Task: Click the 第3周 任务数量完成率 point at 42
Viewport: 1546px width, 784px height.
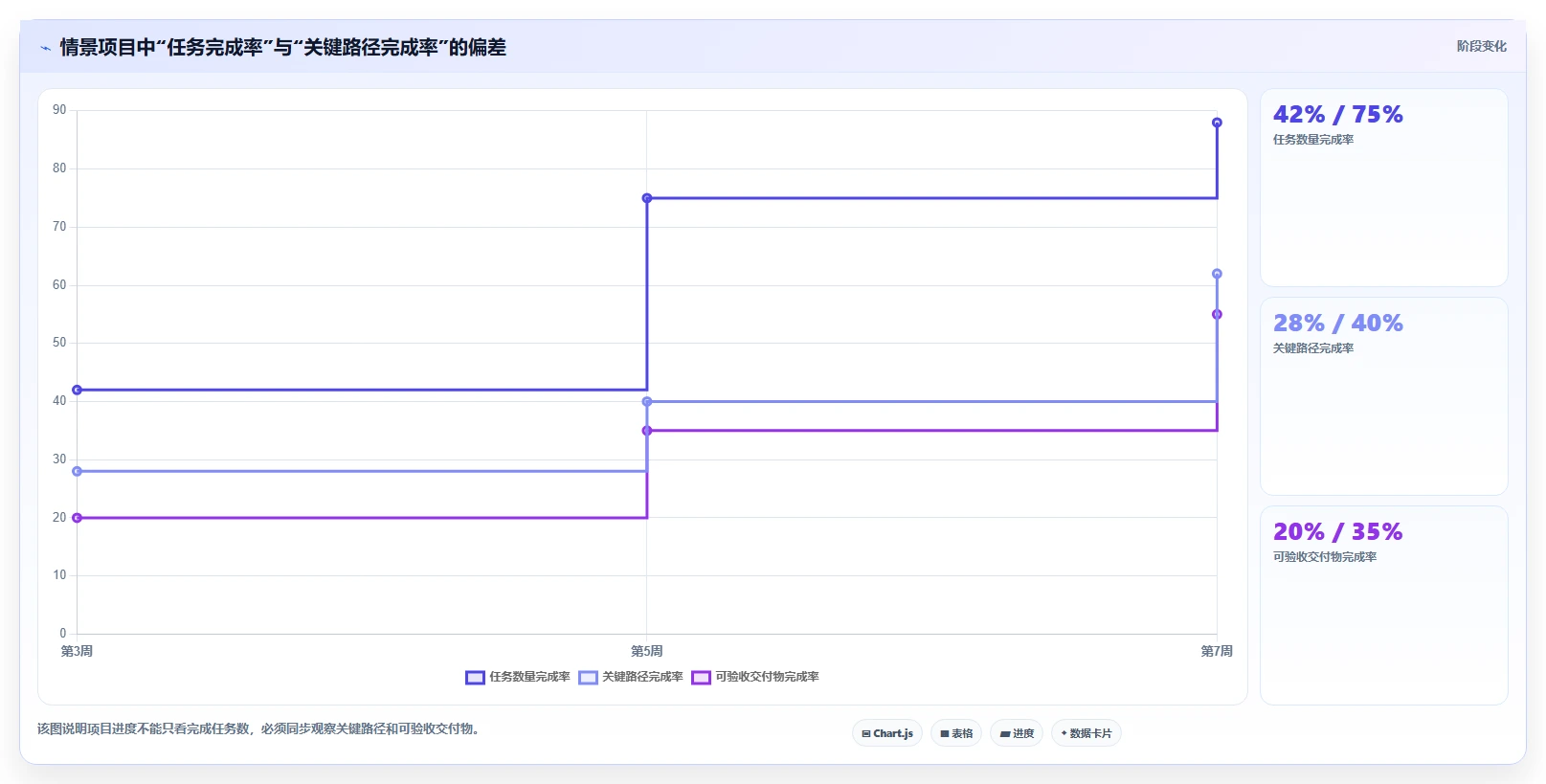Action: pos(78,390)
